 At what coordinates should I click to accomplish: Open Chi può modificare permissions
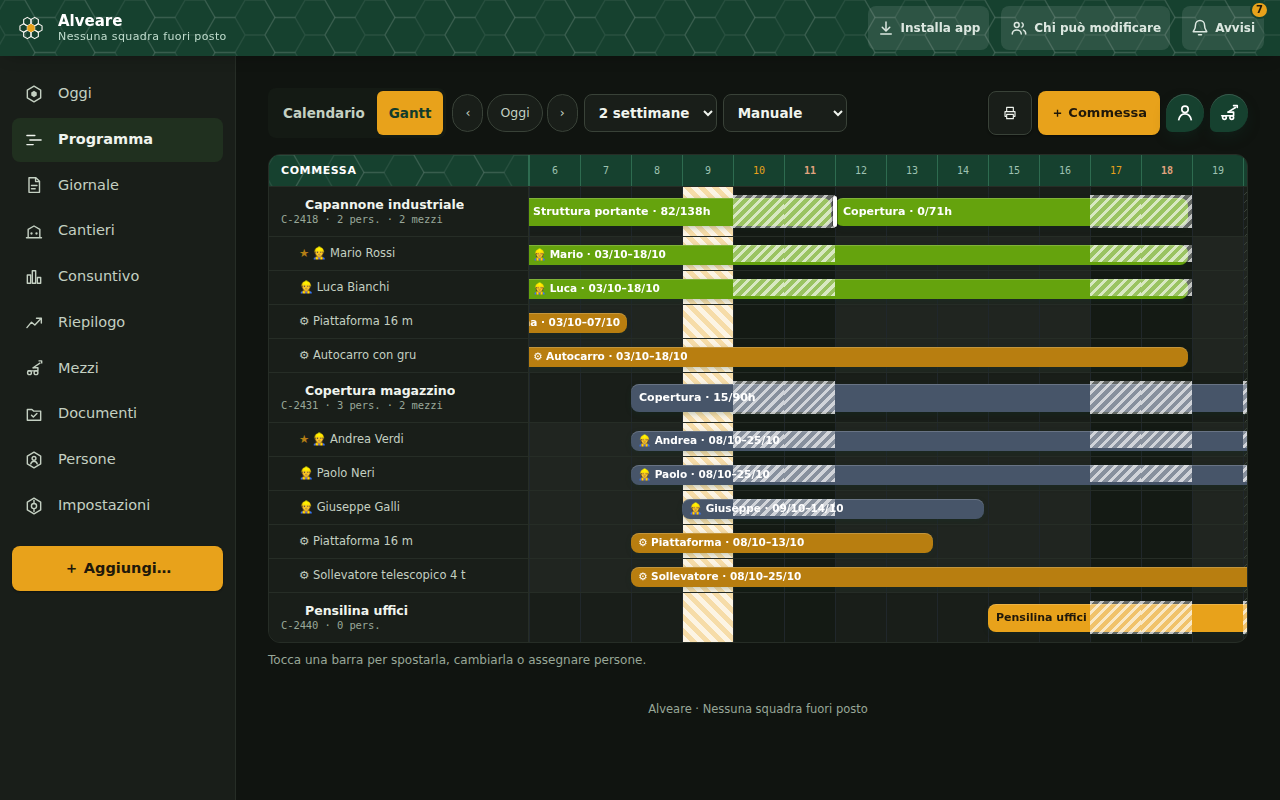pyautogui.click(x=1086, y=28)
